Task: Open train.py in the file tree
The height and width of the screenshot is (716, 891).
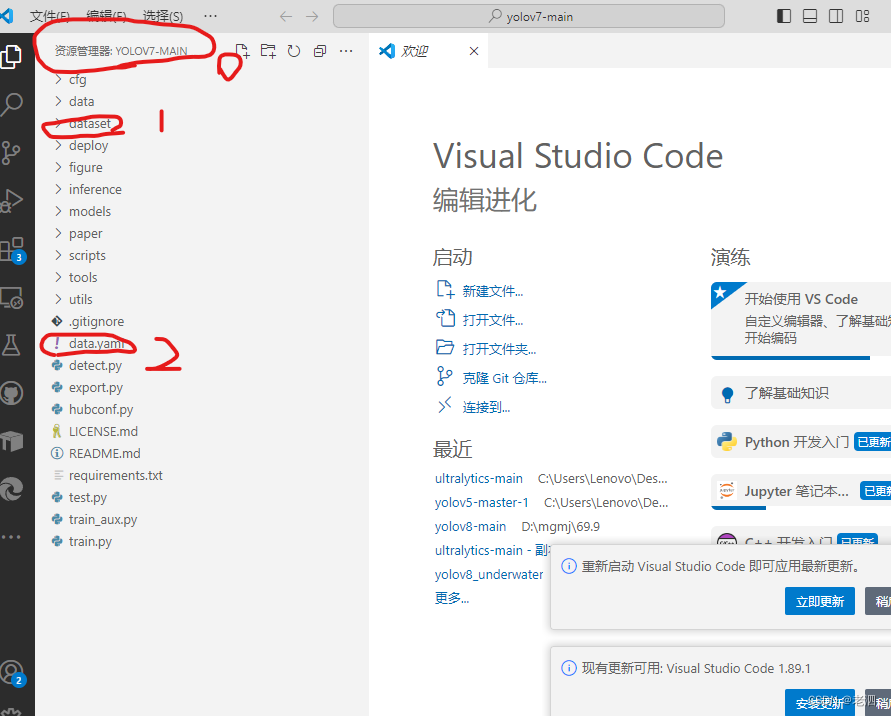Action: [x=202, y=541]
